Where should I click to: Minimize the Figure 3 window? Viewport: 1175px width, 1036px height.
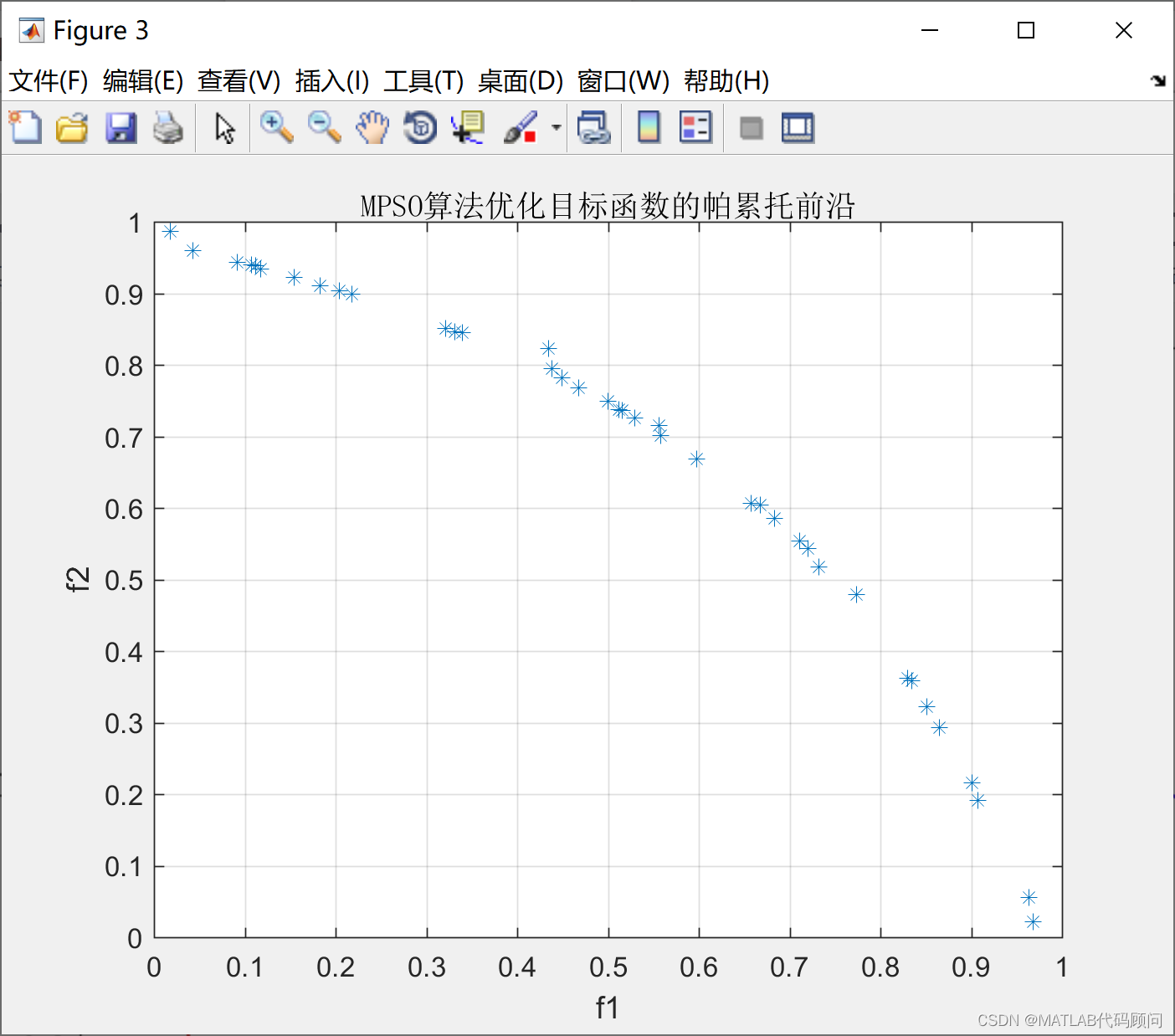point(929,31)
